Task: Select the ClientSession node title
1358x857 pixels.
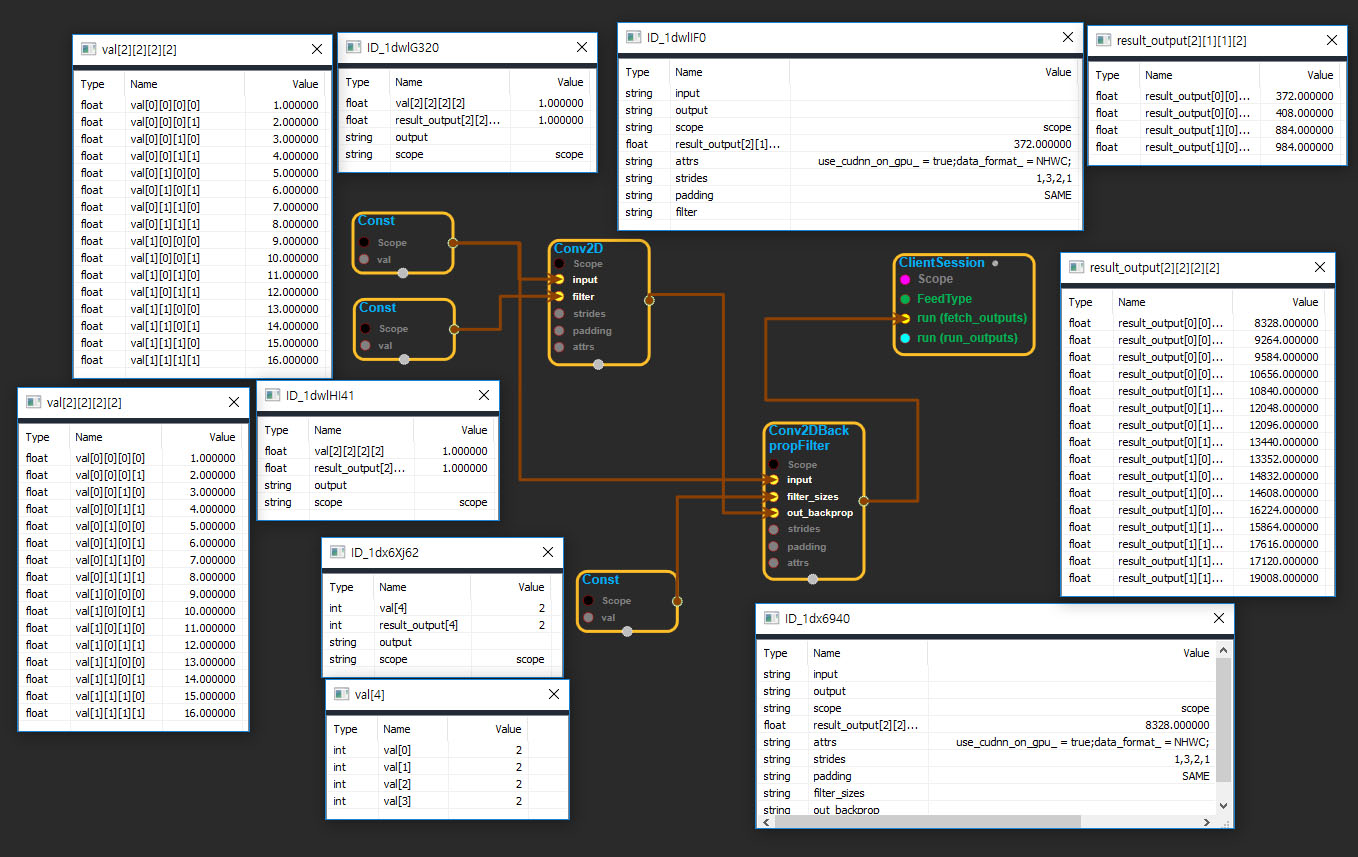Action: pyautogui.click(x=941, y=263)
